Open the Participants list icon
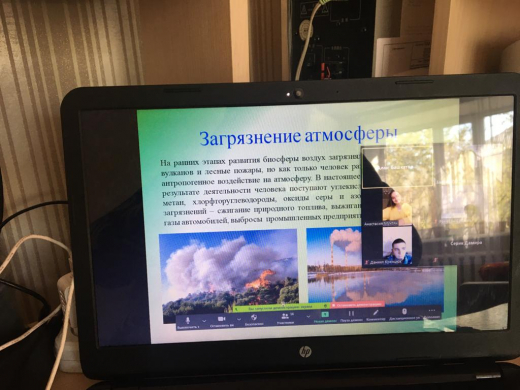 (x=285, y=316)
